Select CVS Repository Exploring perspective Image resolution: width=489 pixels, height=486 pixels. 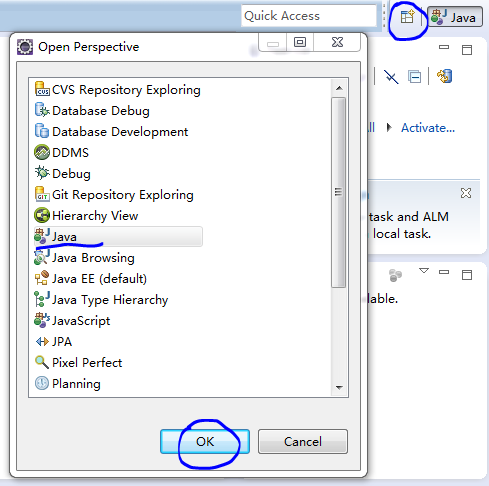118,90
